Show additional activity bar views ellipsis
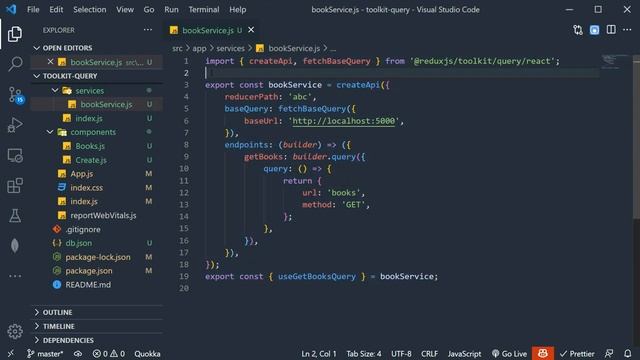This screenshot has height=360, width=640. click(15, 276)
